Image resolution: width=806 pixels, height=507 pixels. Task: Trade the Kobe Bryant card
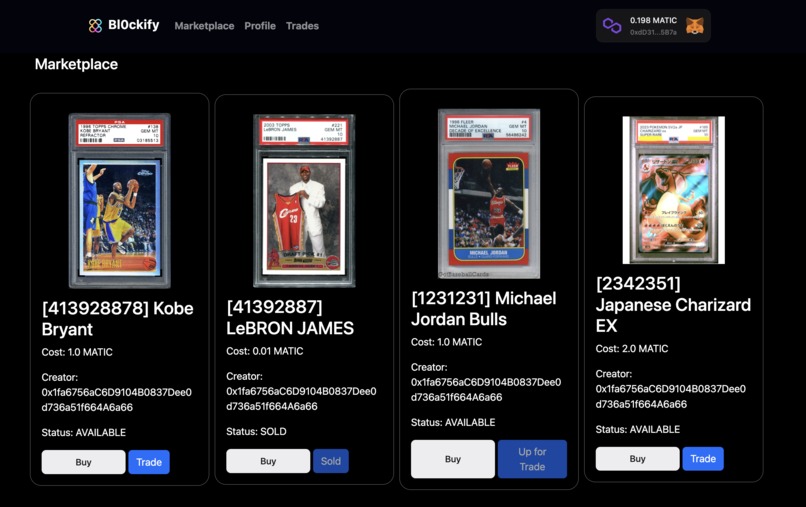point(149,462)
